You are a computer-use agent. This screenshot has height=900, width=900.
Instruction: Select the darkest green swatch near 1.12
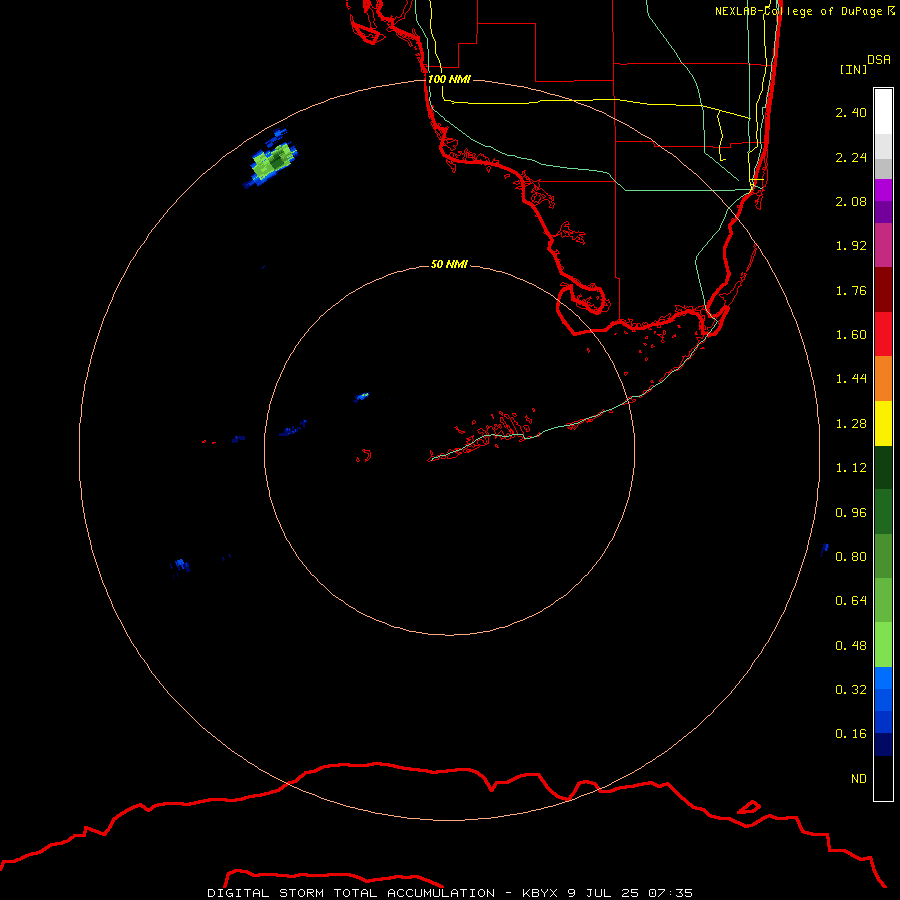(883, 468)
